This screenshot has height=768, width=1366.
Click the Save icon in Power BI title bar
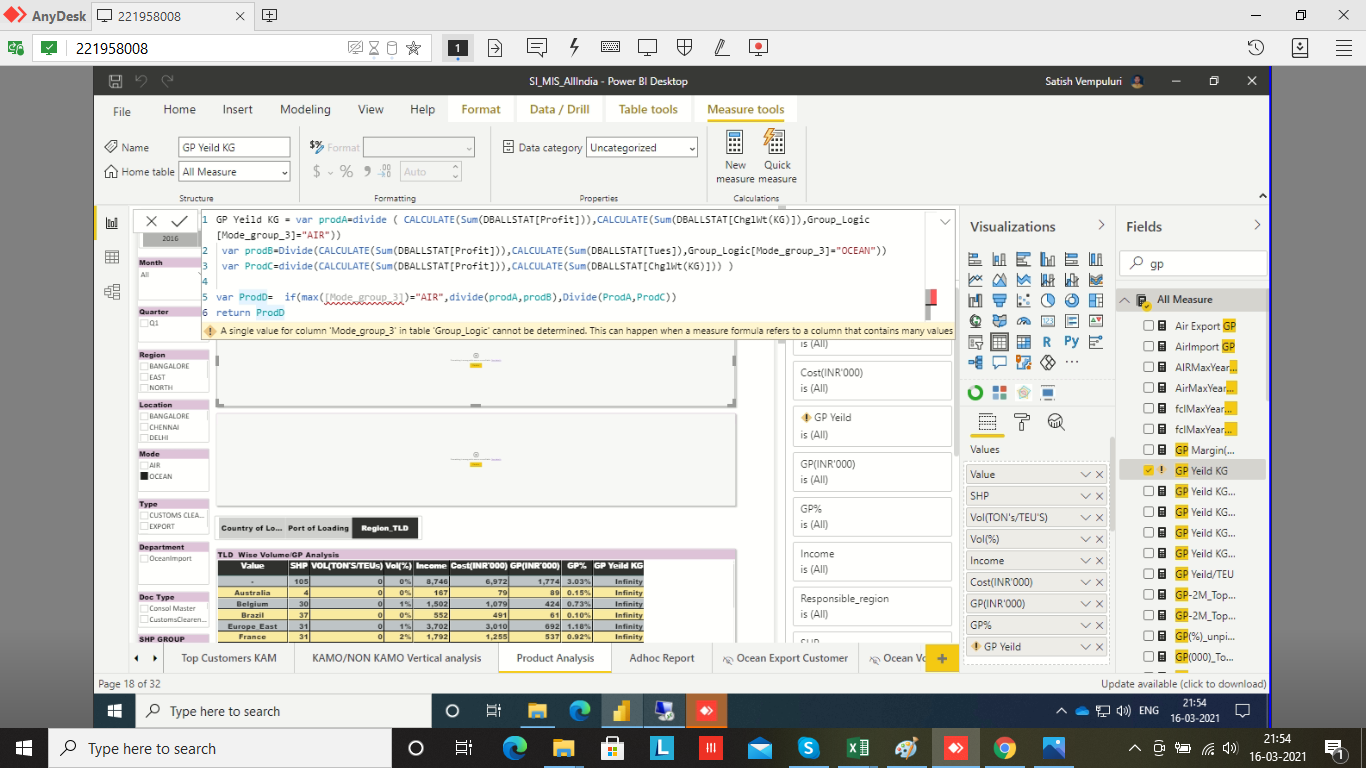click(115, 81)
